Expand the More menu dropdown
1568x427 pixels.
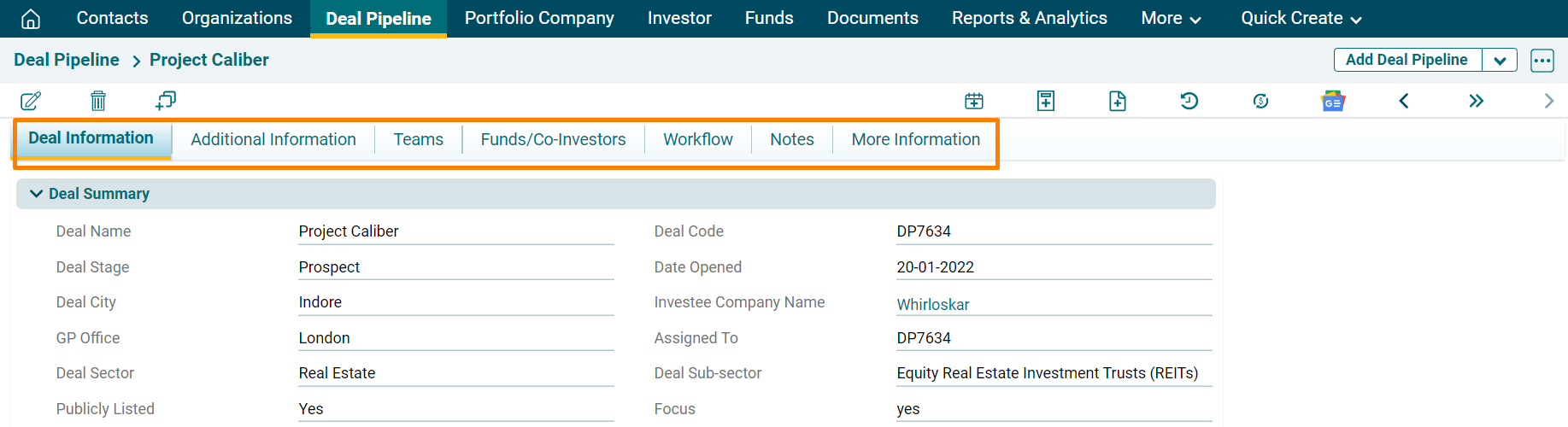[x=1171, y=19]
